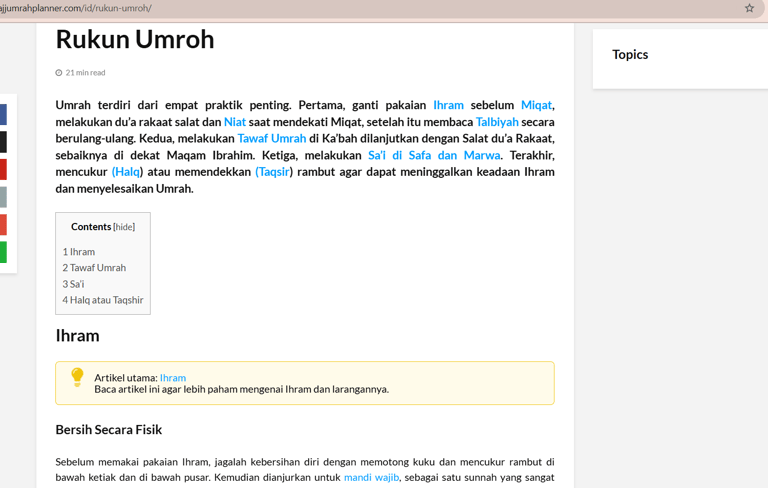Open the Miqat link
The width and height of the screenshot is (768, 488).
click(536, 105)
